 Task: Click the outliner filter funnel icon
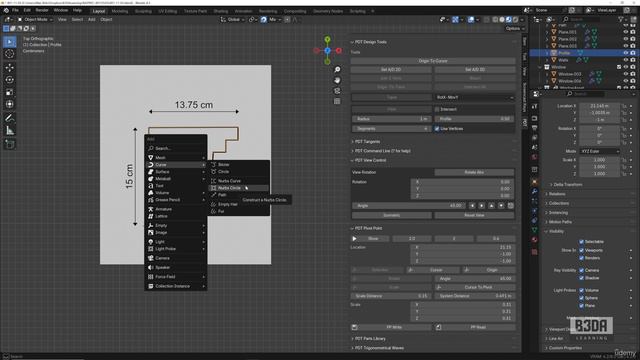pos(621,19)
